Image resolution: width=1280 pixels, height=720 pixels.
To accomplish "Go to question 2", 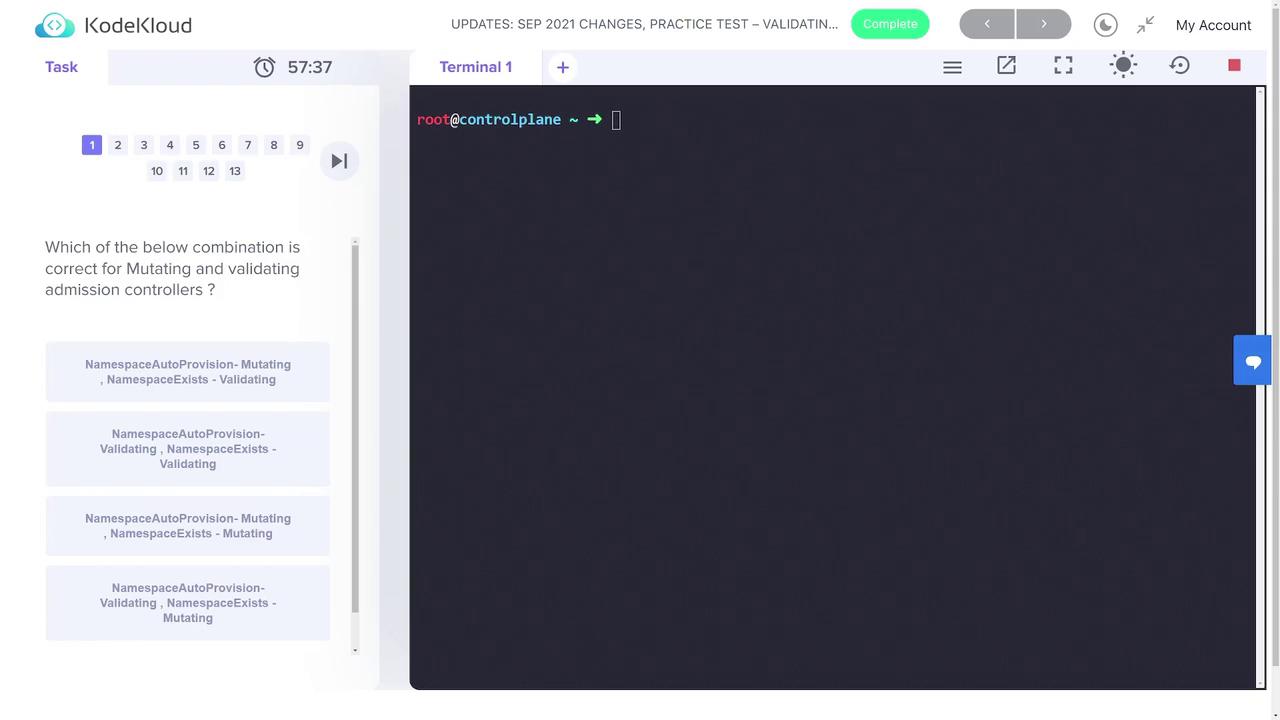I will pyautogui.click(x=118, y=145).
